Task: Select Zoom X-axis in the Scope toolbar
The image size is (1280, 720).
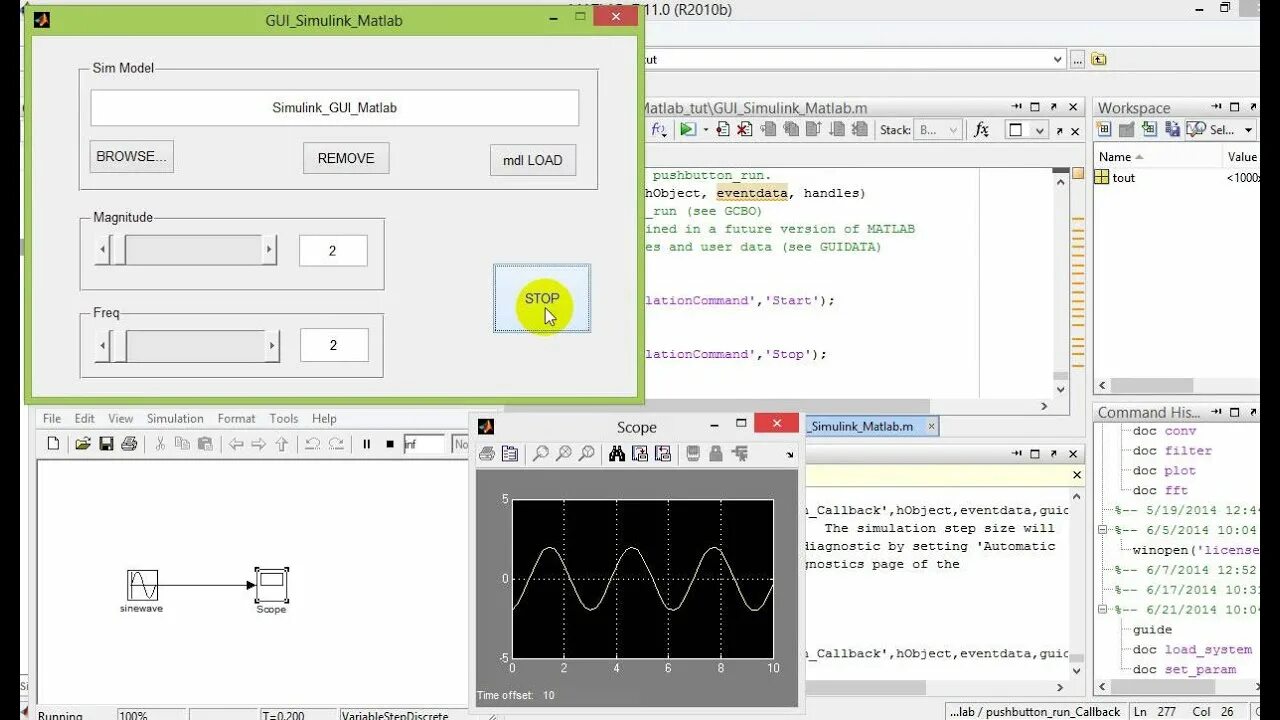Action: [564, 454]
